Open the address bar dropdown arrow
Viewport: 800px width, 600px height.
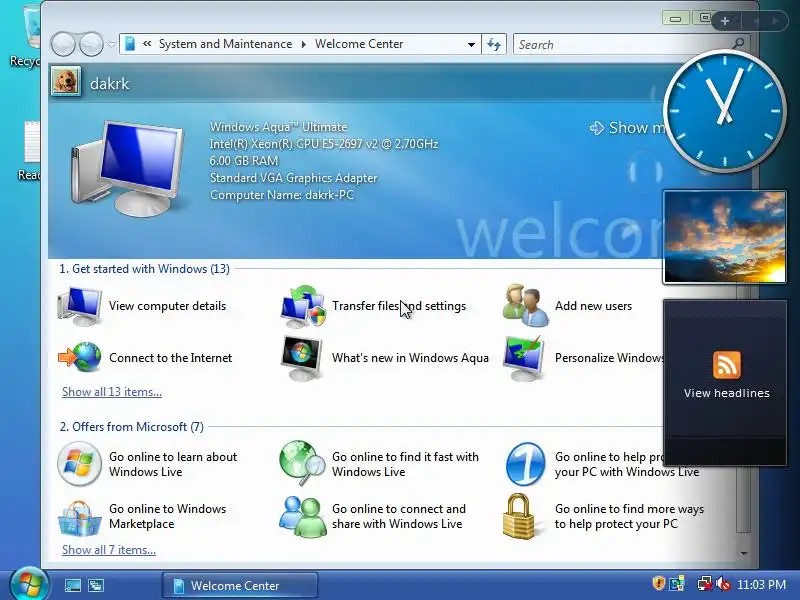click(471, 45)
